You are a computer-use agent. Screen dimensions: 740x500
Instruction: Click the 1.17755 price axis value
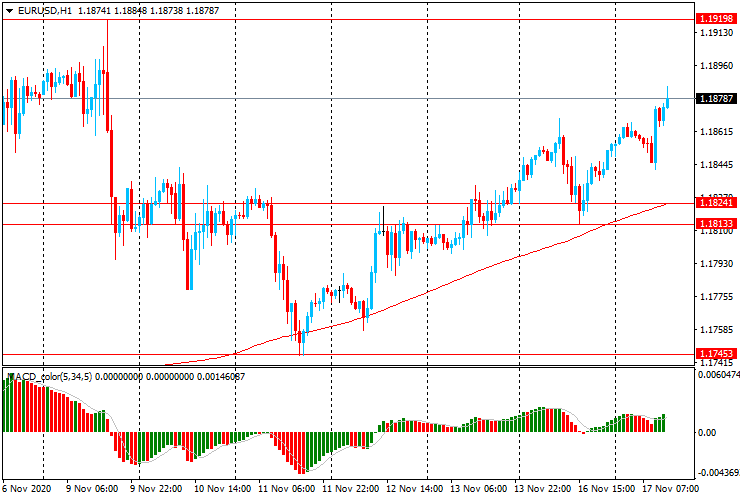pyautogui.click(x=717, y=297)
